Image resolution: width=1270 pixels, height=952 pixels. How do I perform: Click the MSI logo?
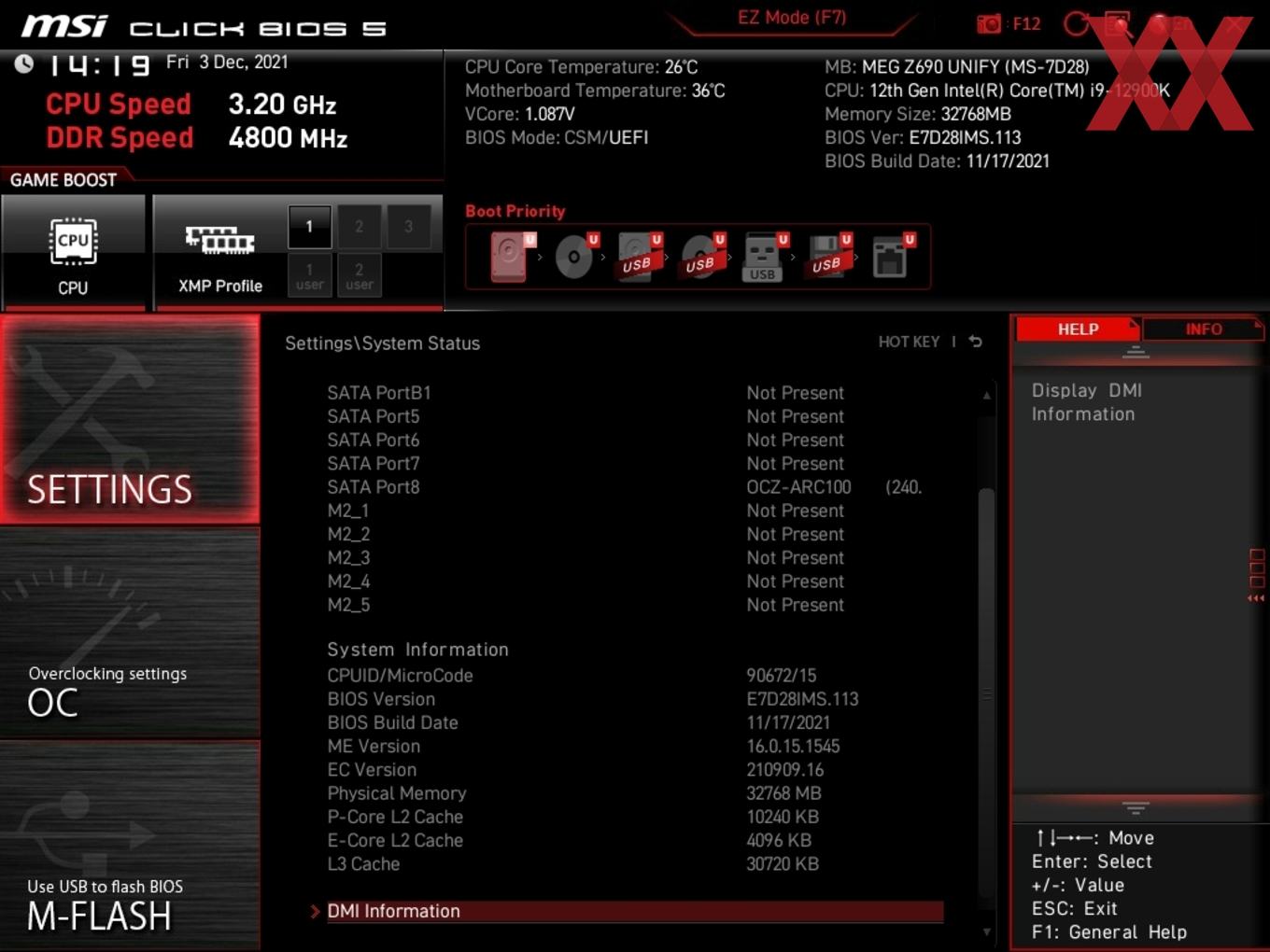tap(64, 26)
